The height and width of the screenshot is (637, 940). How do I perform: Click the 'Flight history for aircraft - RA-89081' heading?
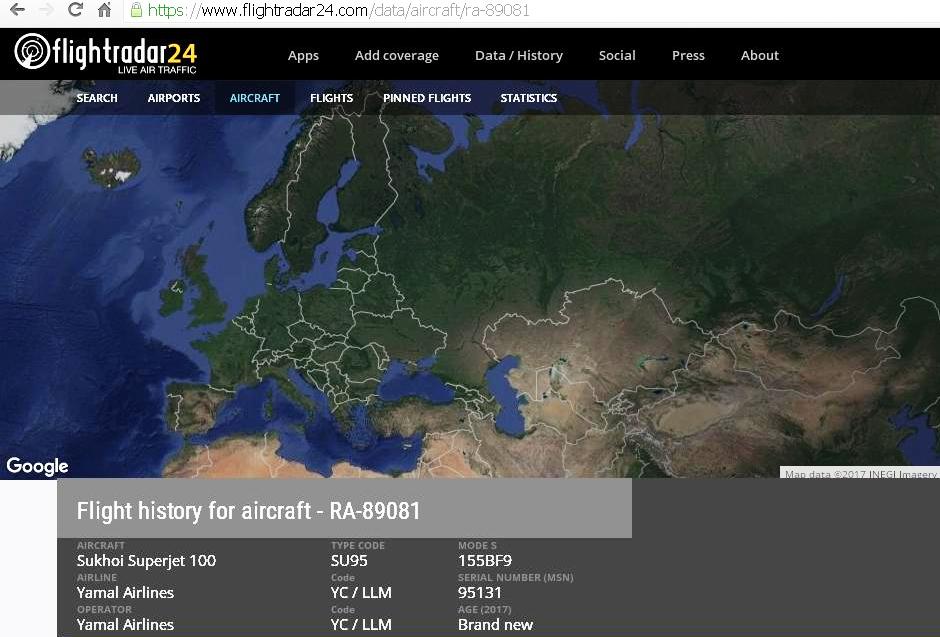pos(248,511)
